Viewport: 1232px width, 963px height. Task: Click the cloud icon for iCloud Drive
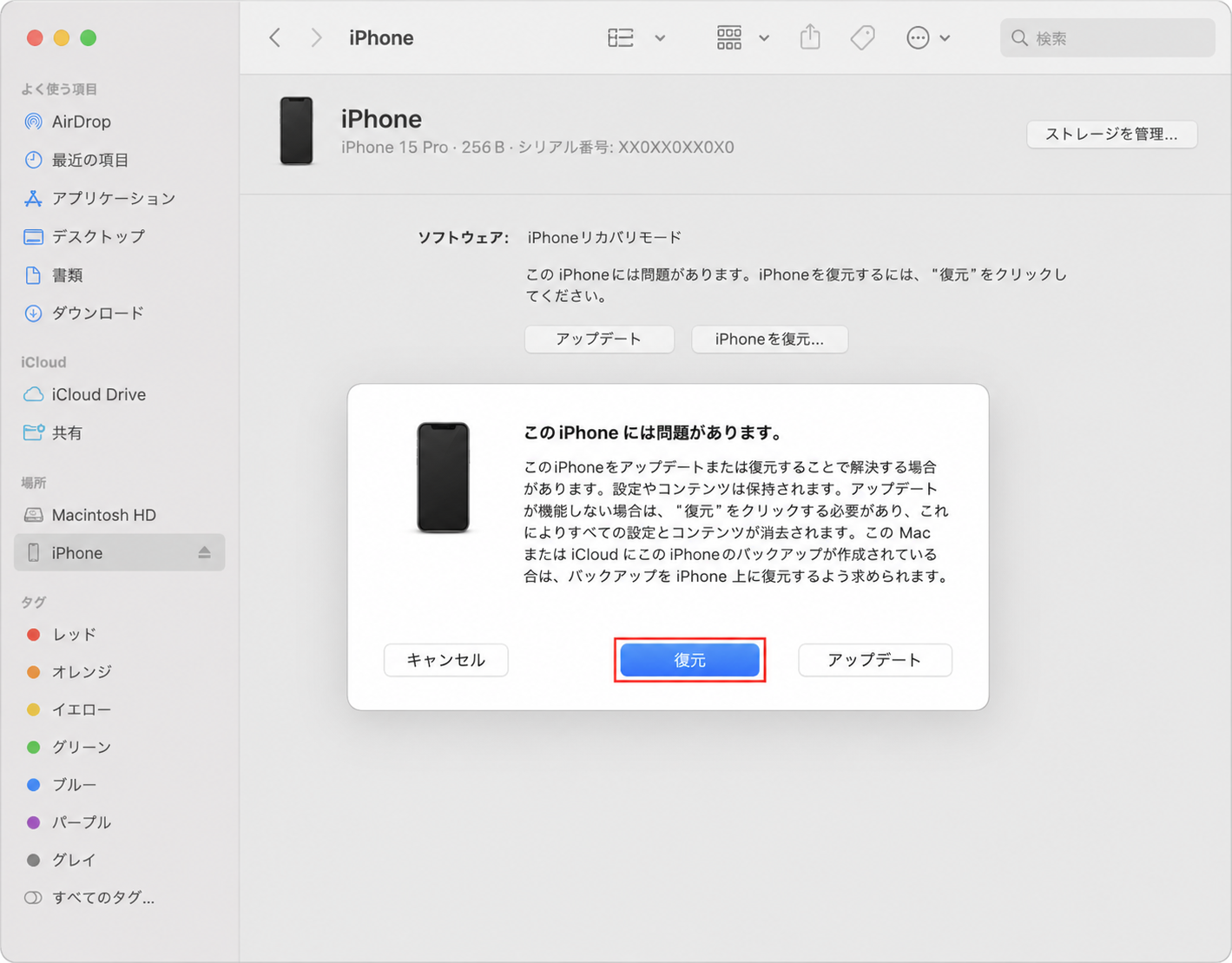tap(33, 394)
